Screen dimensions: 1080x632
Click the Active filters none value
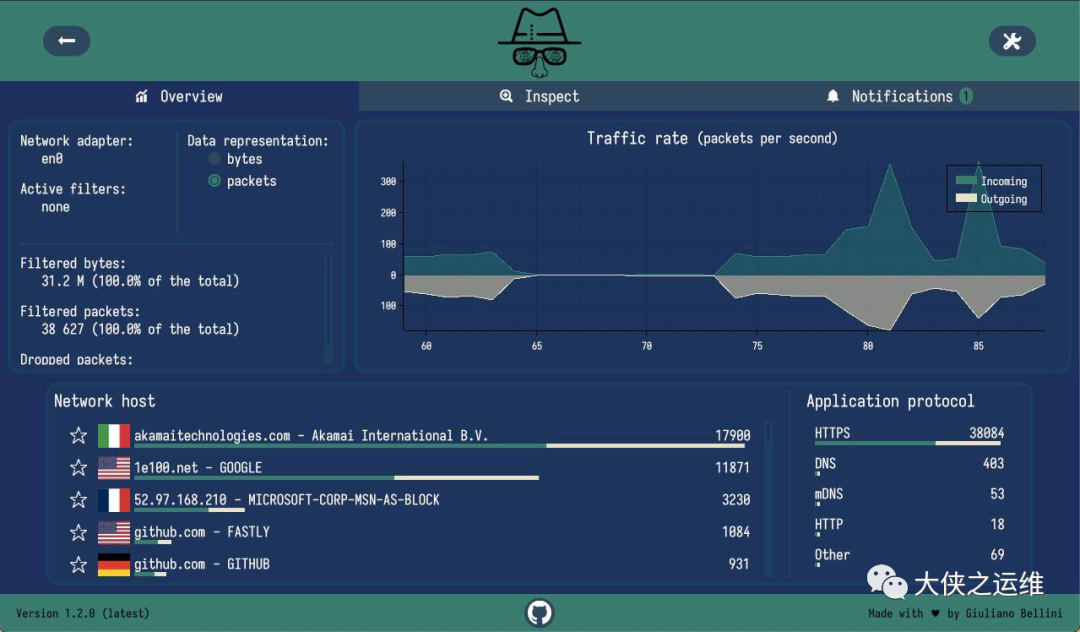(x=55, y=207)
